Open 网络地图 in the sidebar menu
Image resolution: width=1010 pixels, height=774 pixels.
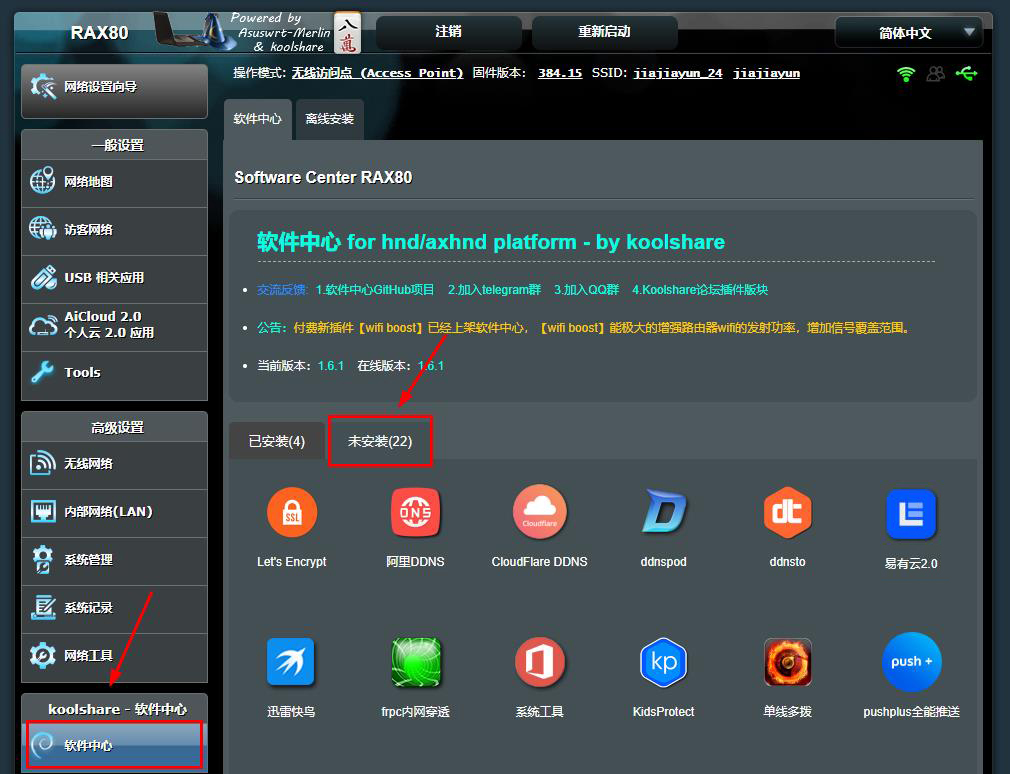click(x=115, y=183)
